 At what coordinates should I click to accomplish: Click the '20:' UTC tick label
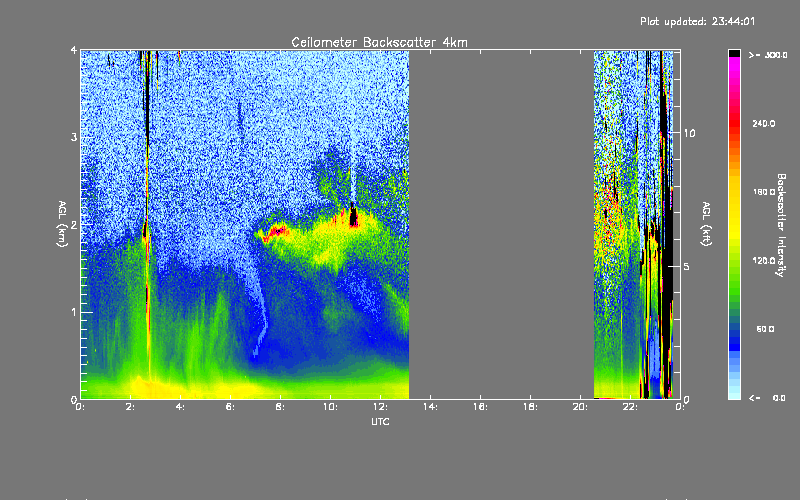(x=580, y=407)
